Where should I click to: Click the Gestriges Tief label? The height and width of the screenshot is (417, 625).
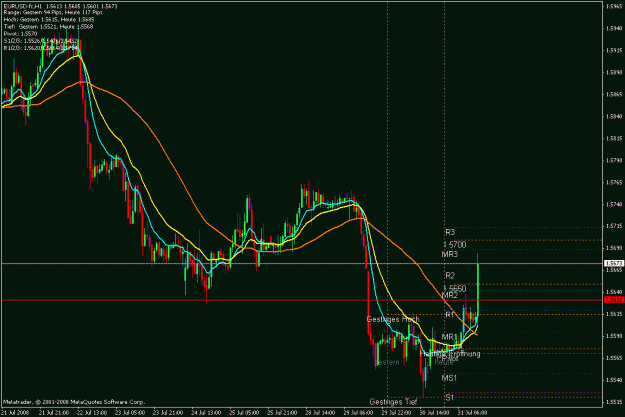(x=393, y=401)
